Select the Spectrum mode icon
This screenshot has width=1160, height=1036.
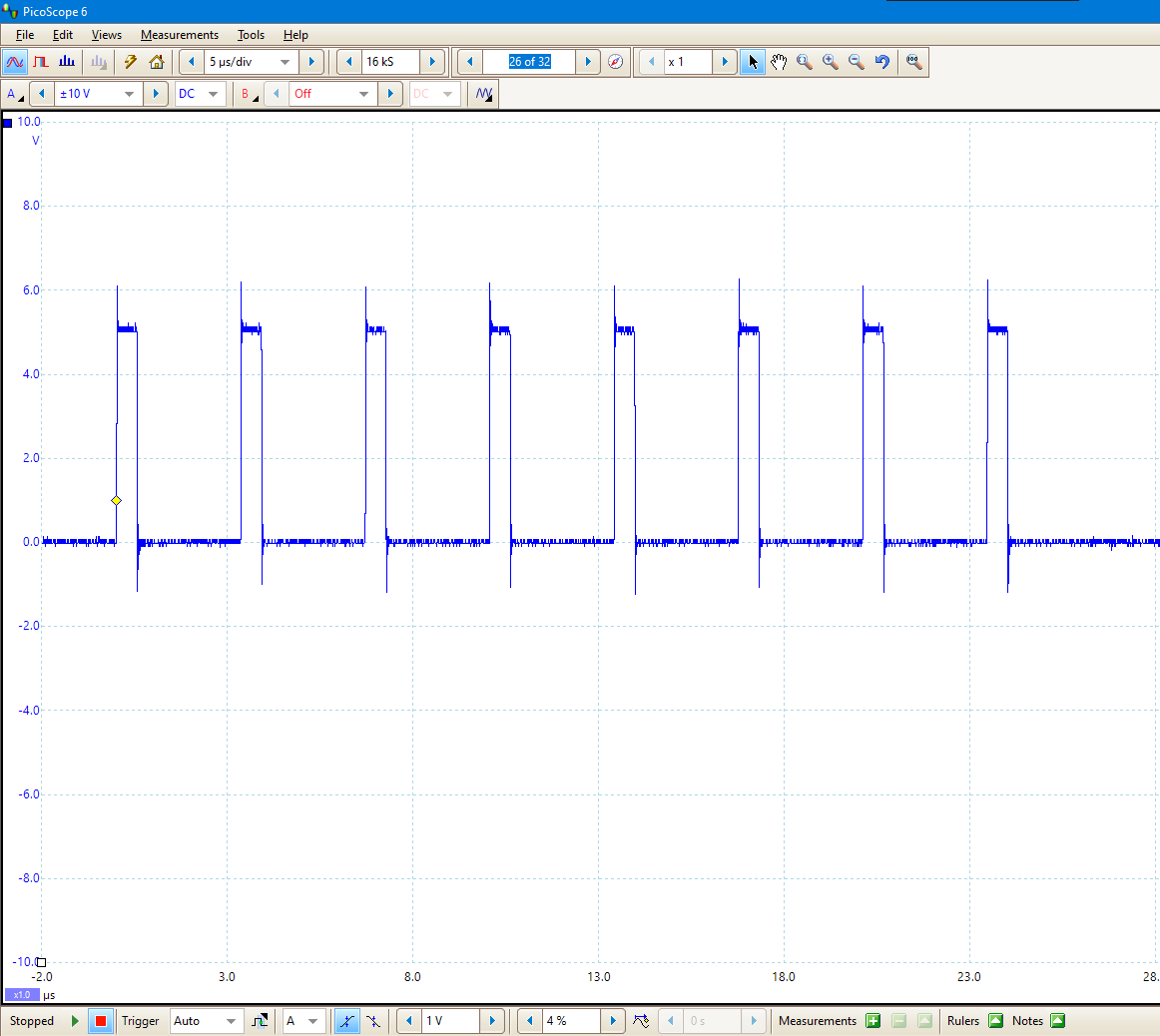point(67,62)
